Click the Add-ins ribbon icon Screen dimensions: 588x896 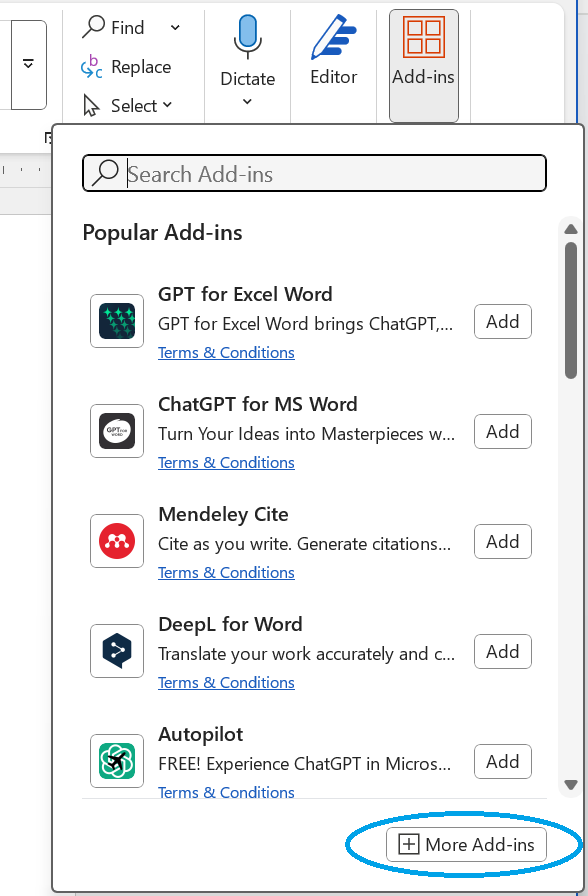pyautogui.click(x=423, y=45)
